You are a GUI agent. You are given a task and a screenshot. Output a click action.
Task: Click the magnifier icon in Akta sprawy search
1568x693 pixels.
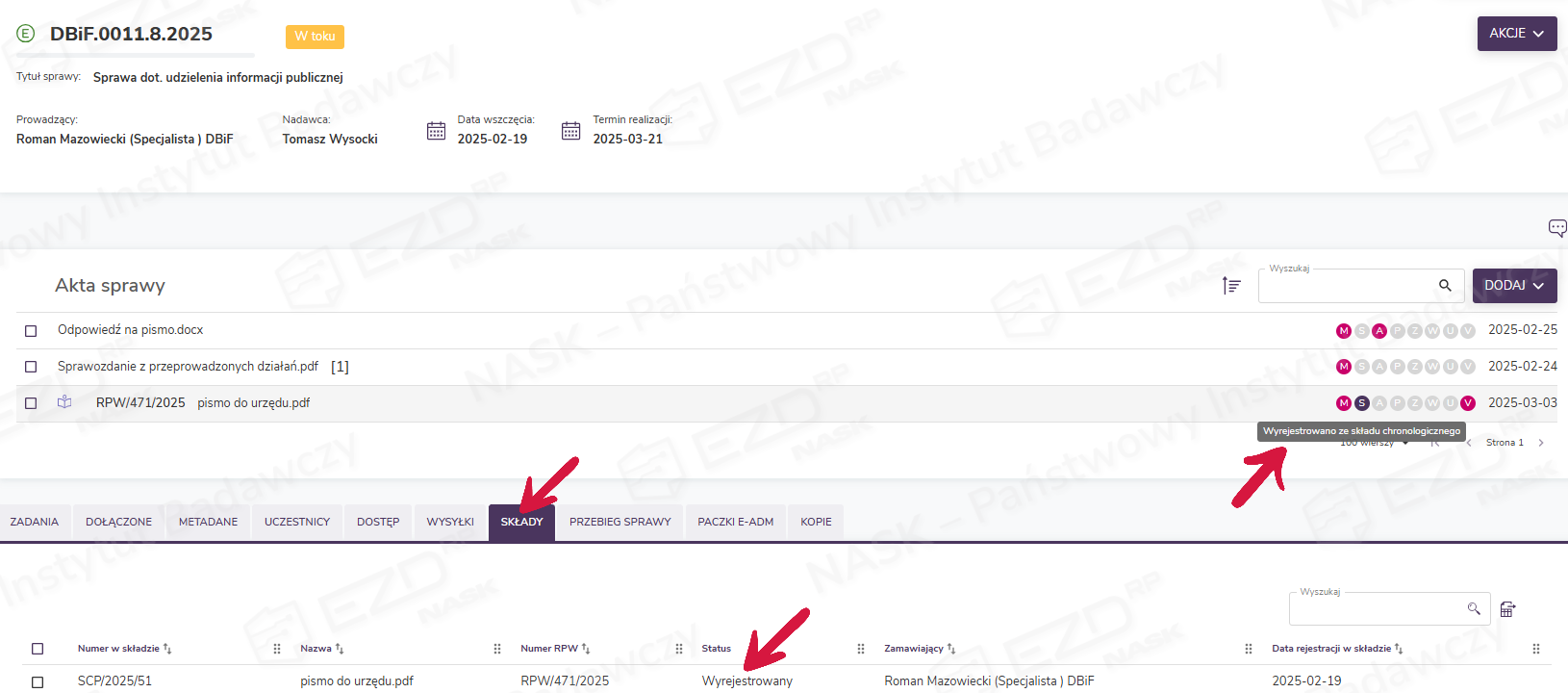pyautogui.click(x=1444, y=286)
